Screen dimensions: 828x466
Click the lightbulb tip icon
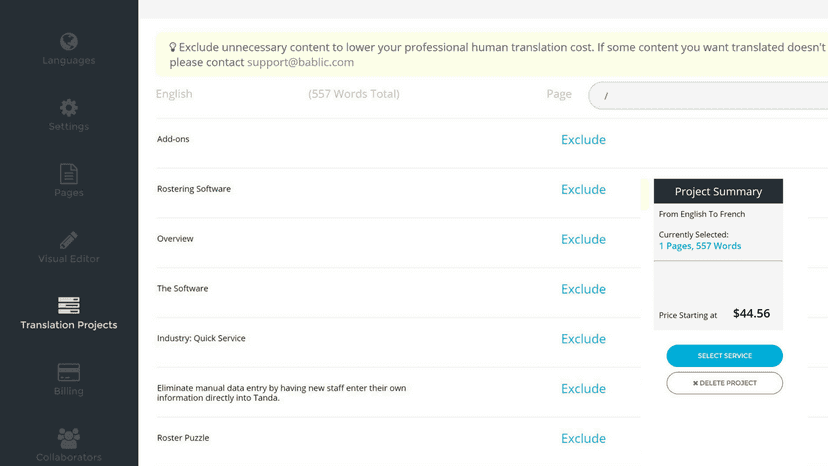173,47
